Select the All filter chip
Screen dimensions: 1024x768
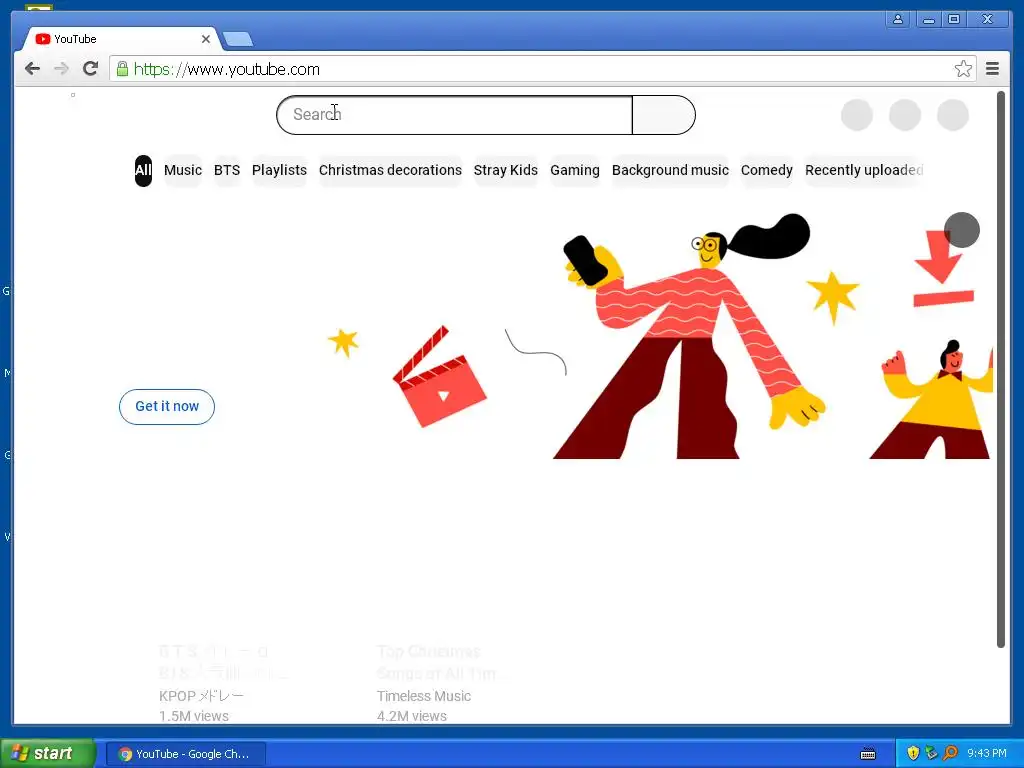pos(143,170)
